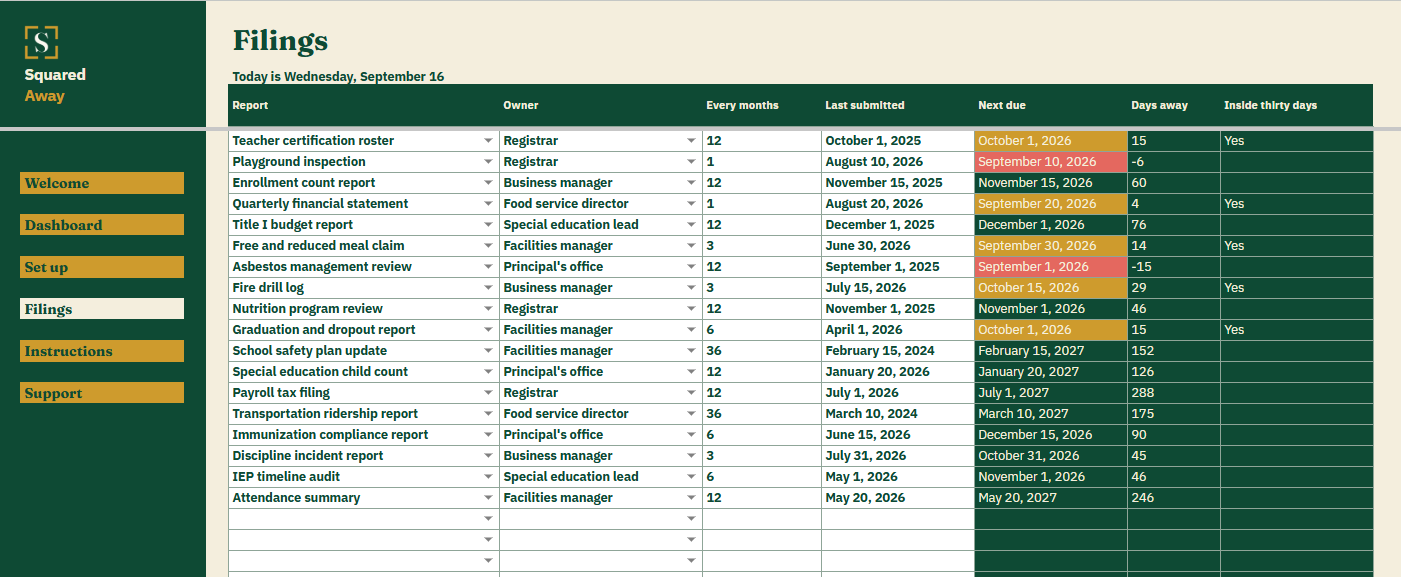Select last submitted August 10, 2026 cell
This screenshot has width=1401, height=577.
pyautogui.click(x=898, y=162)
